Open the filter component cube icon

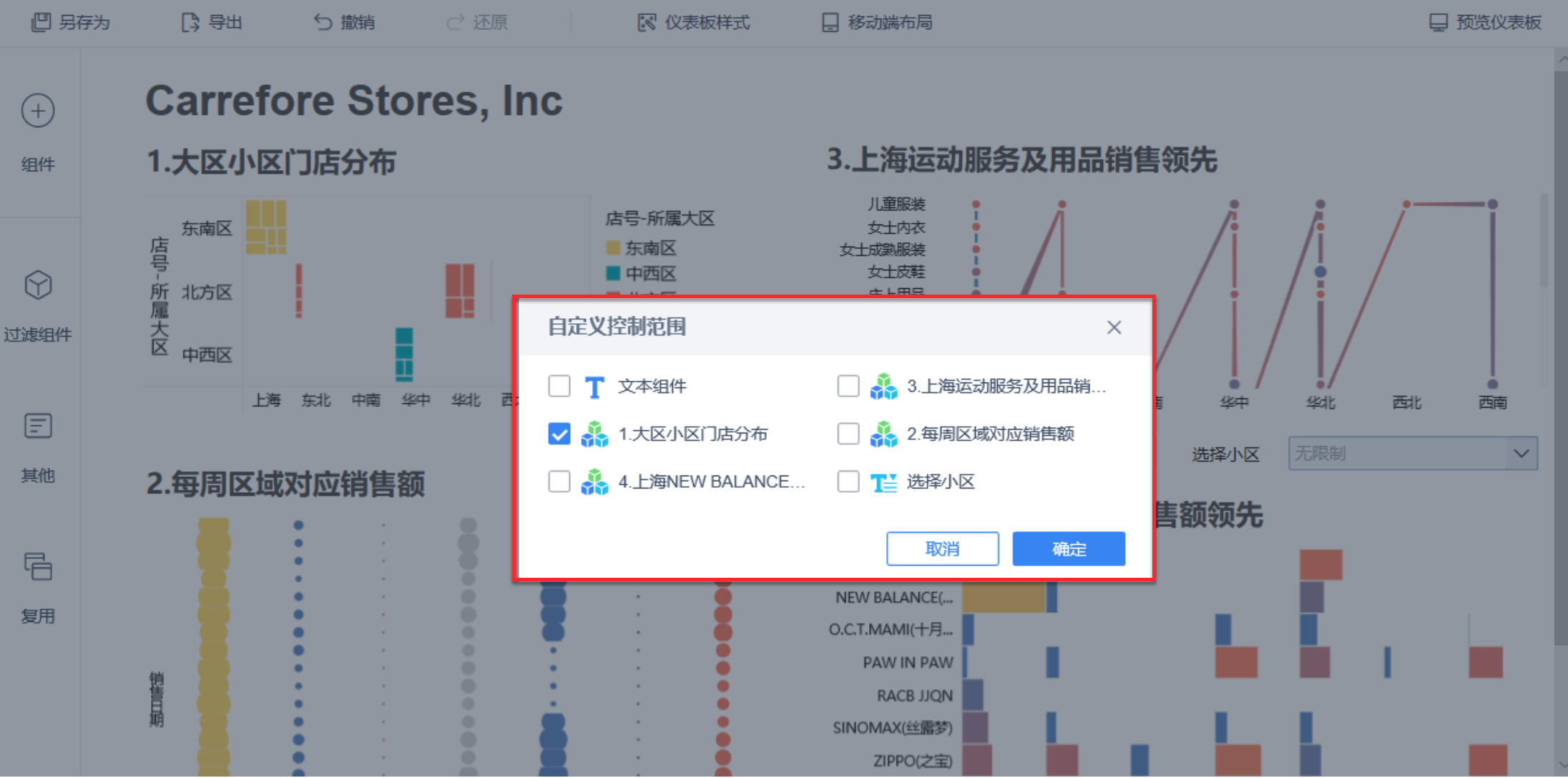click(x=38, y=285)
